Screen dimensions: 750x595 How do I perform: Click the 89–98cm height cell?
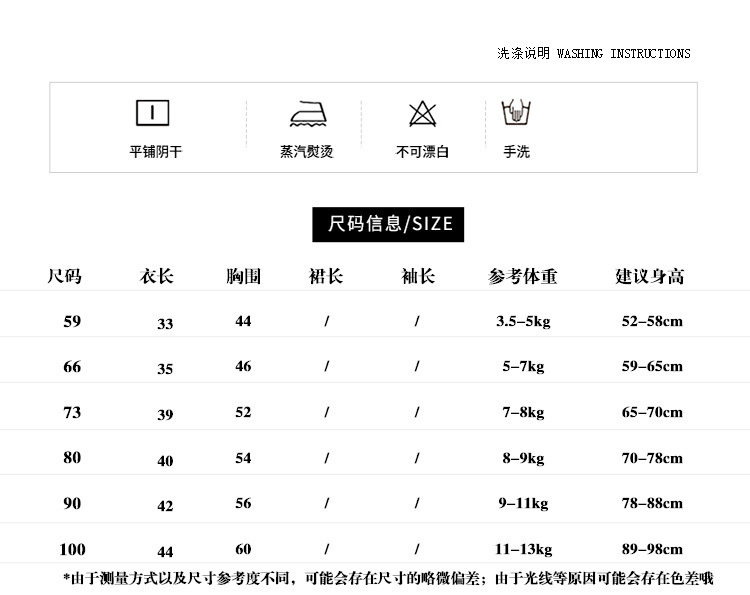click(x=652, y=549)
